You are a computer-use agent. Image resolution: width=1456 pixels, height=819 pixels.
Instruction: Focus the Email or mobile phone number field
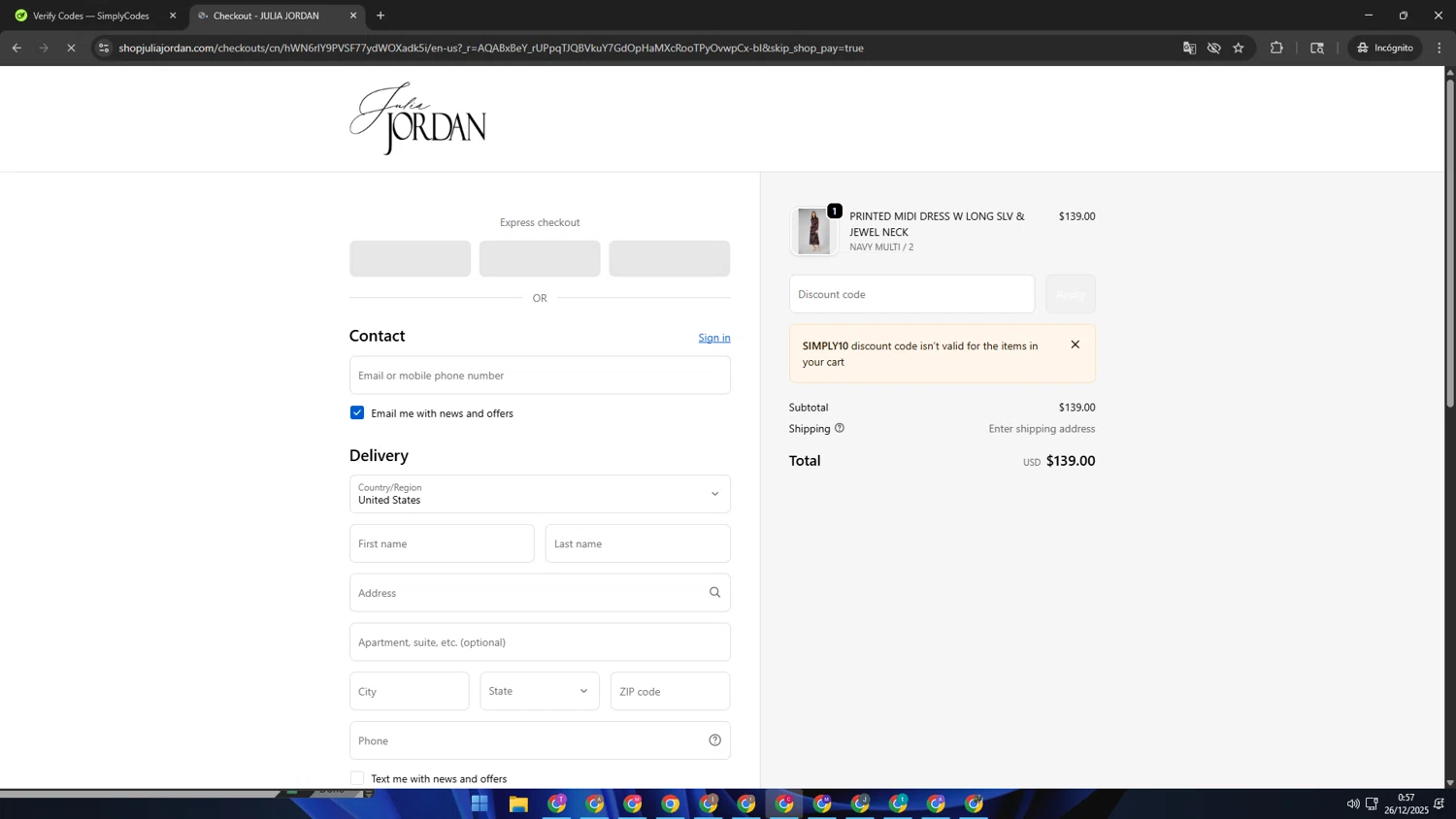coord(540,375)
